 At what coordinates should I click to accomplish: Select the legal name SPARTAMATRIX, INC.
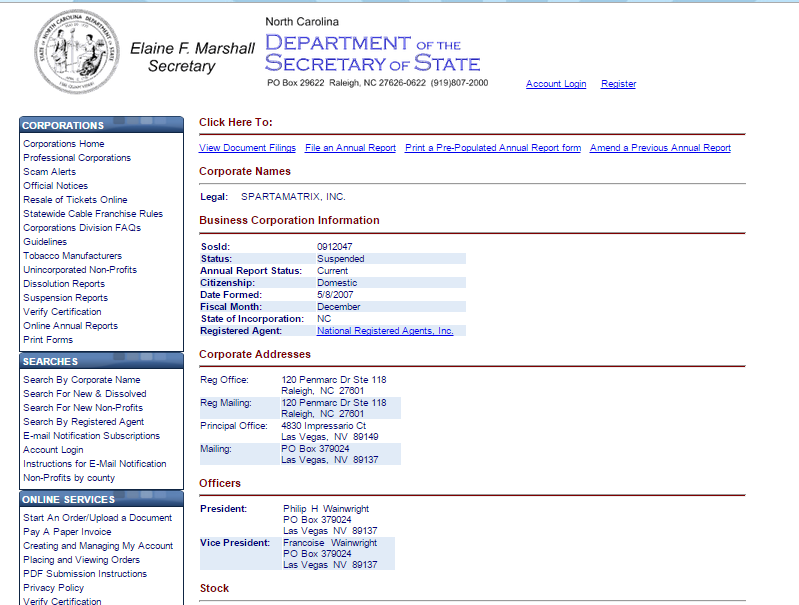click(x=293, y=197)
